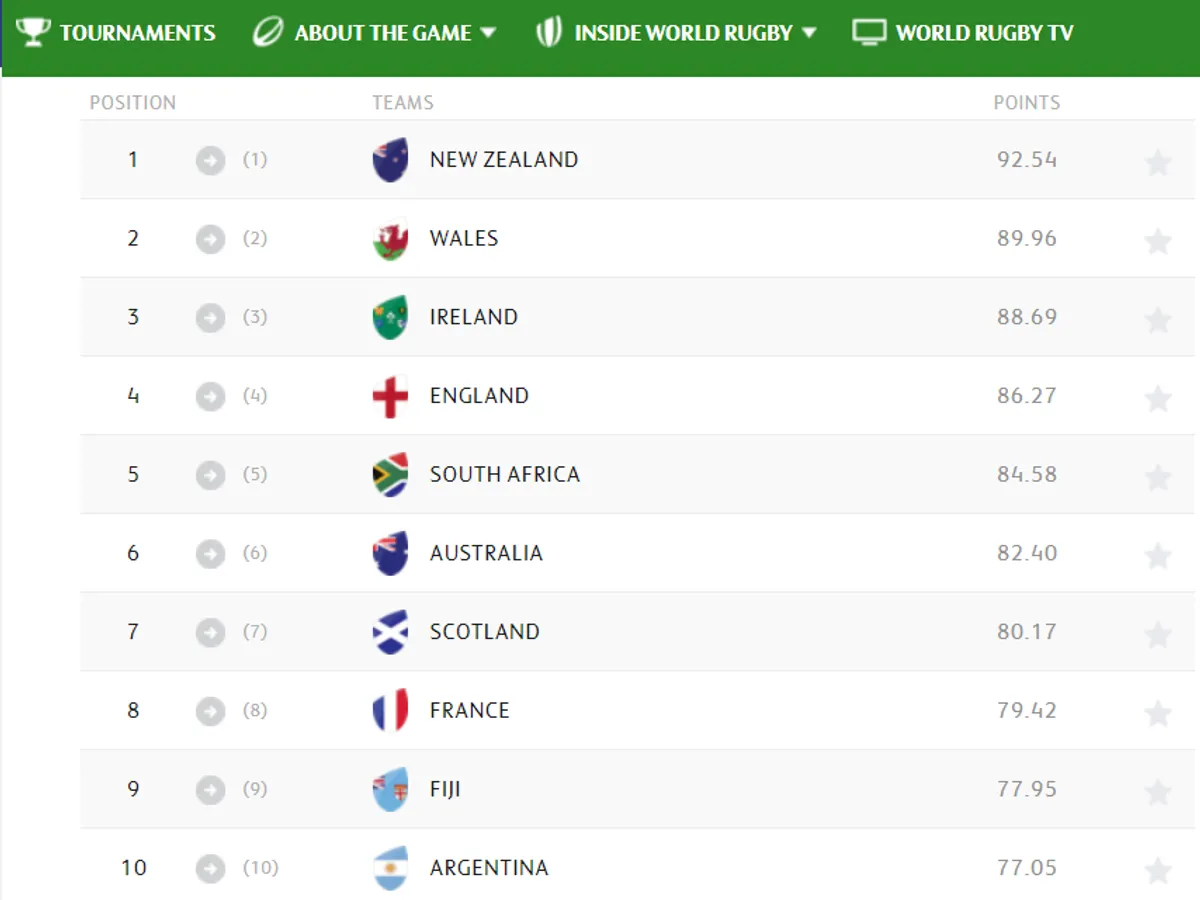Expand the Inside World Rugby dropdown arrow
The width and height of the screenshot is (1200, 900).
tap(809, 32)
